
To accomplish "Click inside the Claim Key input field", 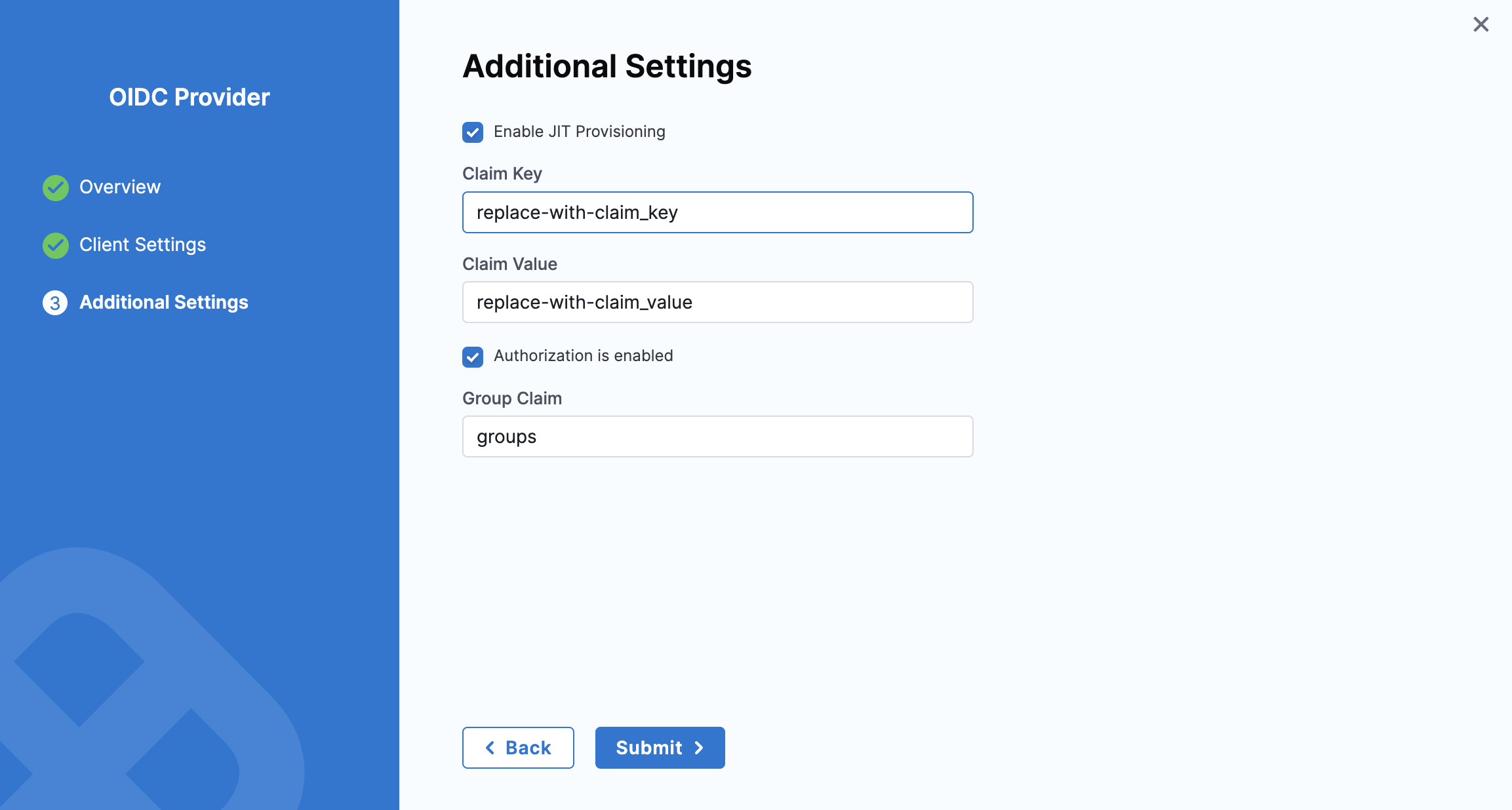I will point(717,212).
